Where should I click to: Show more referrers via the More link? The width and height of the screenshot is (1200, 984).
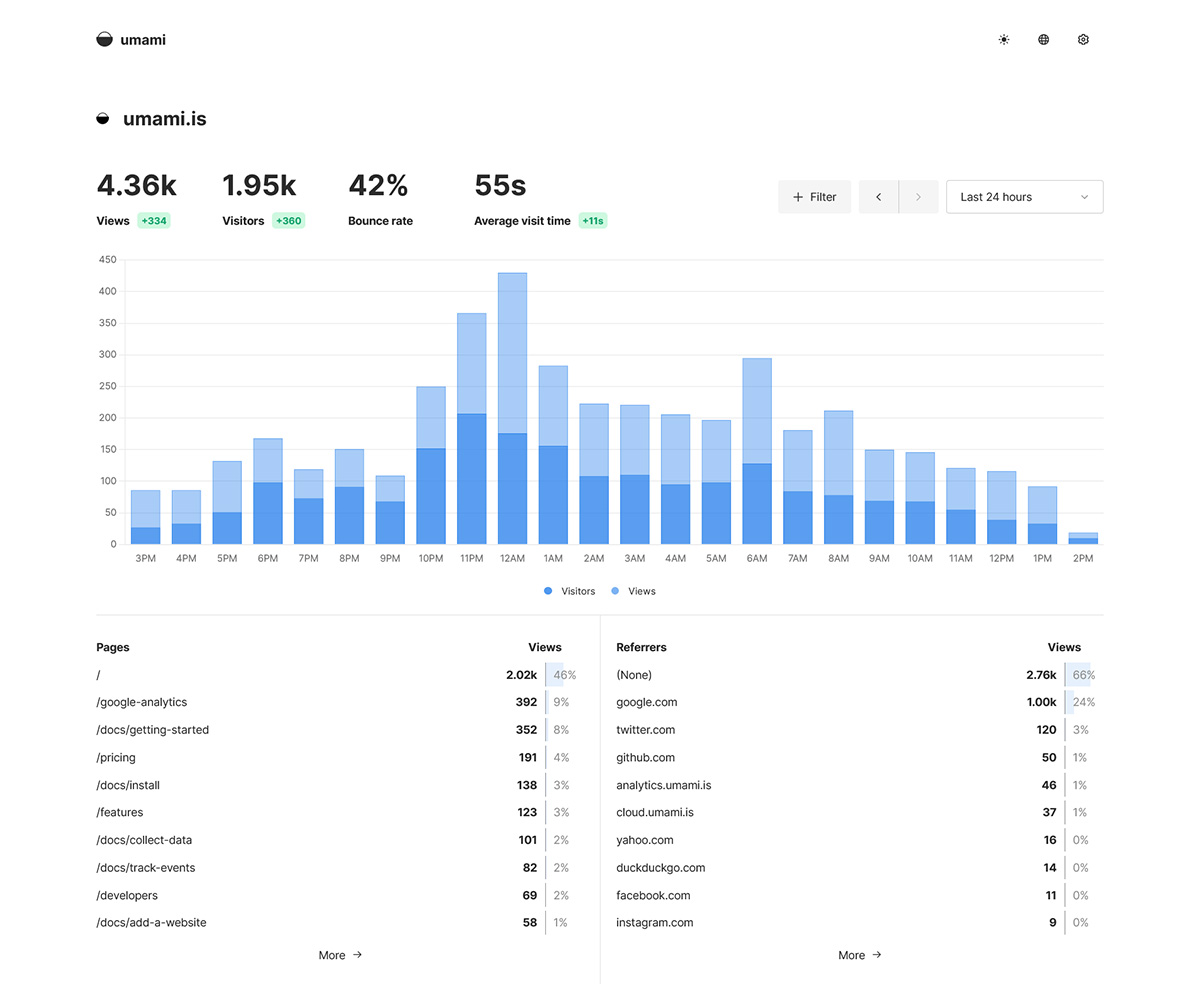coord(858,955)
